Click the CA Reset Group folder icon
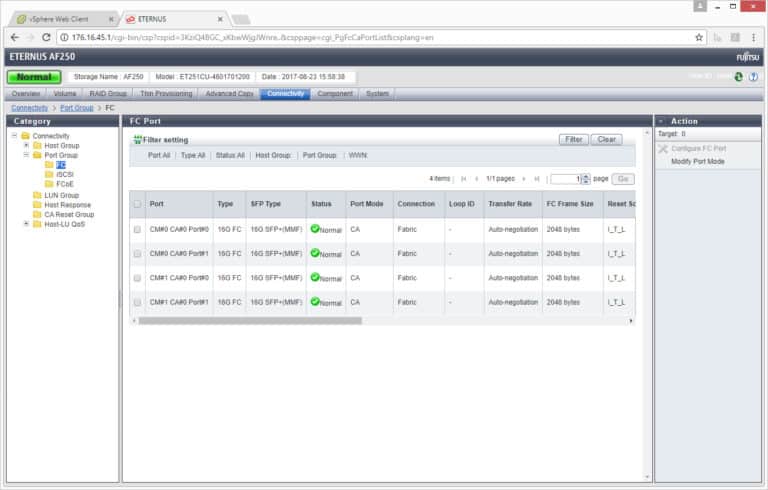Viewport: 768px width, 490px height. click(x=37, y=215)
